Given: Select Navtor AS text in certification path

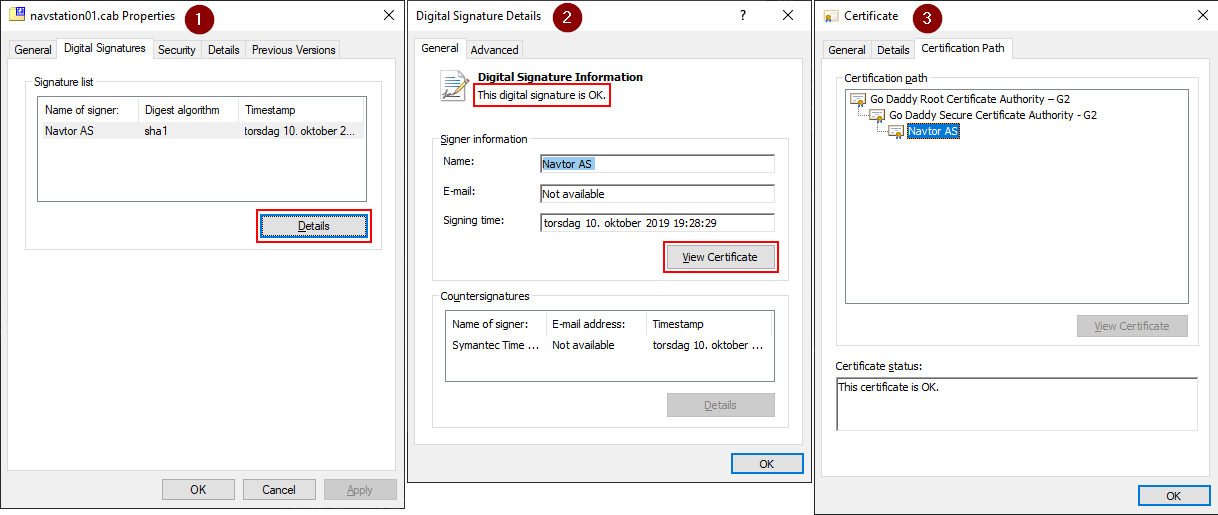Looking at the screenshot, I should coord(933,131).
